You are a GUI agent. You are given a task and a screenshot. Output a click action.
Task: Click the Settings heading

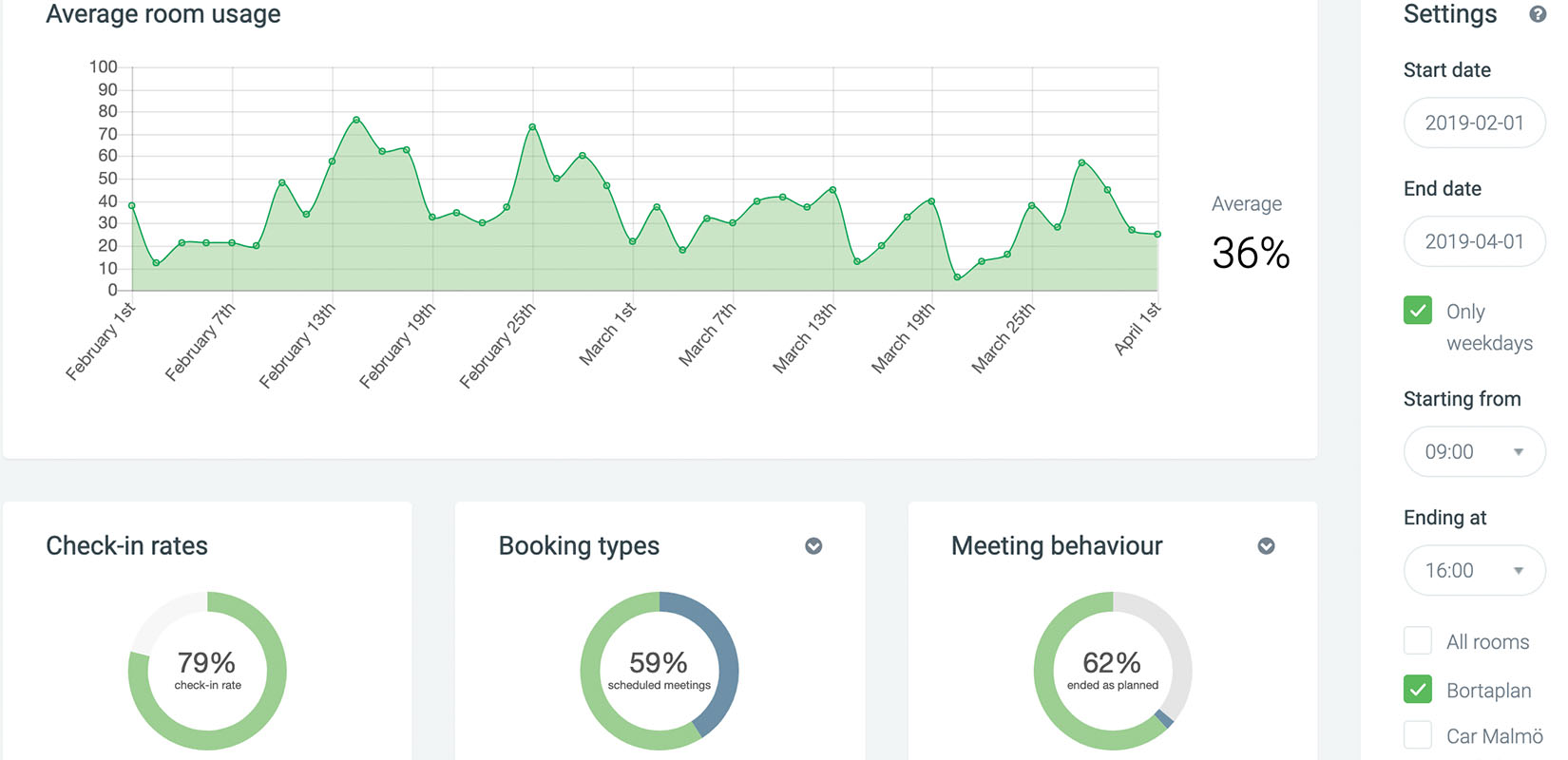pos(1450,14)
